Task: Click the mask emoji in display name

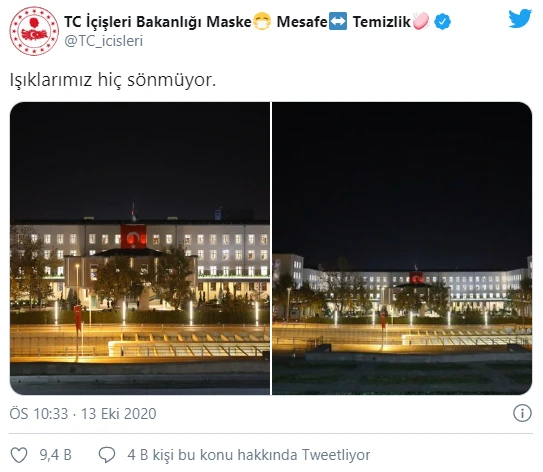Action: pos(262,21)
